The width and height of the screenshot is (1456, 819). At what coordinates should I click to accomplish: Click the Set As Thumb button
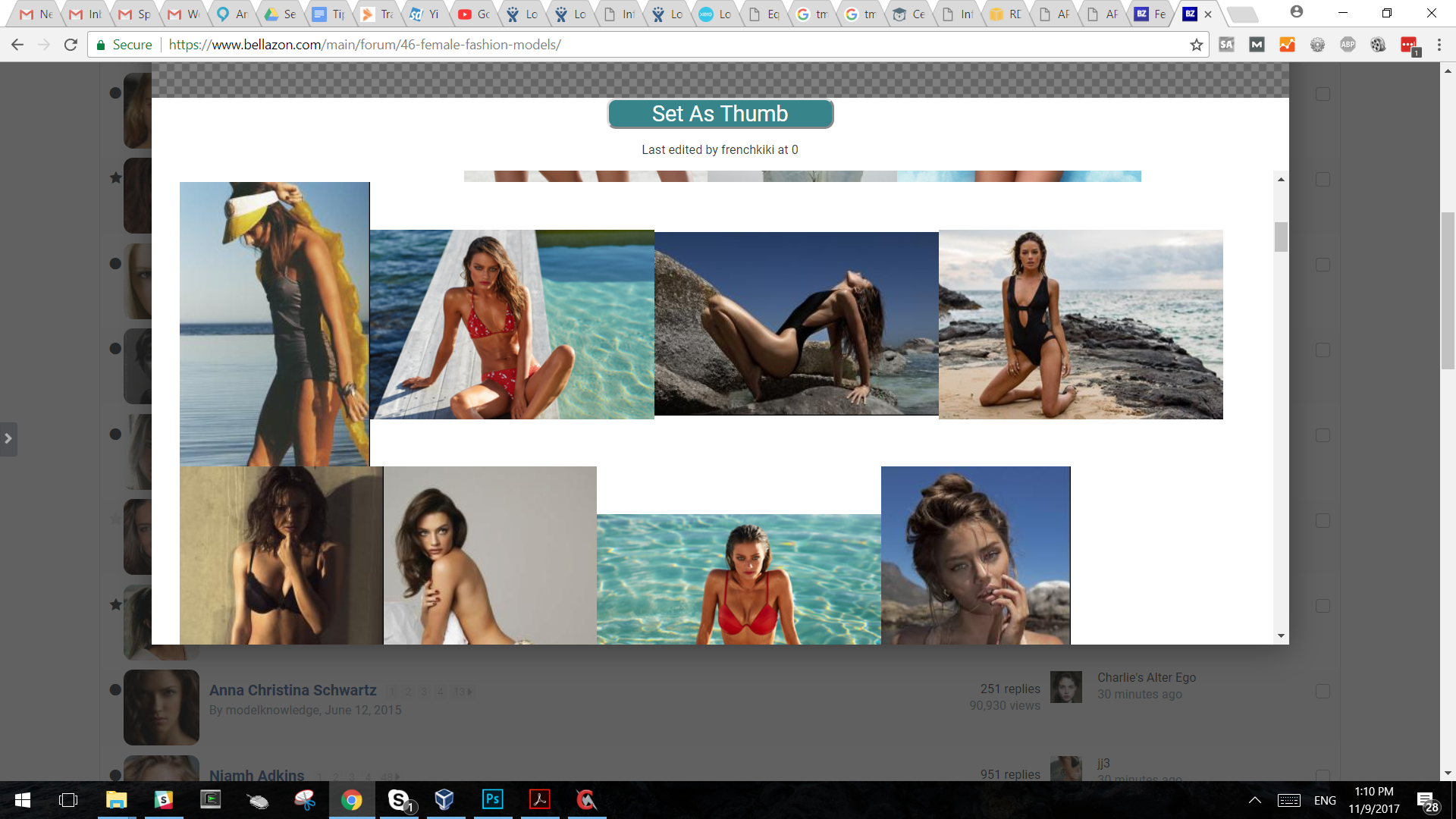coord(720,114)
